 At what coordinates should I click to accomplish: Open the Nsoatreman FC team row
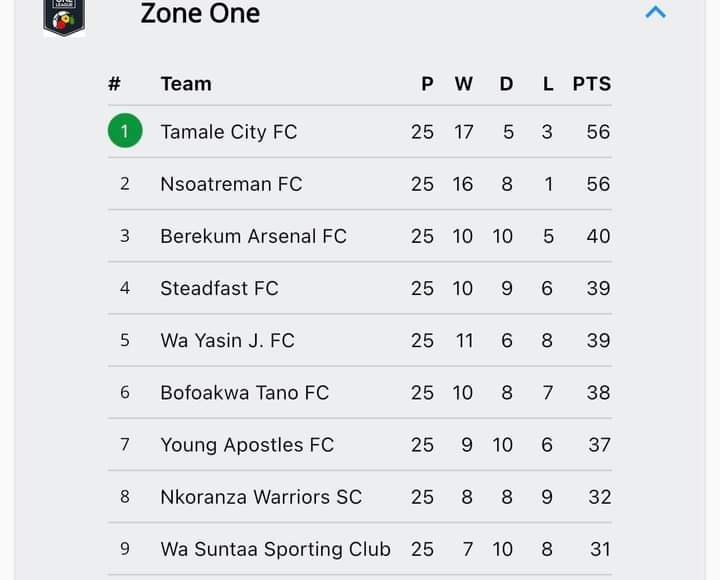[x=360, y=184]
